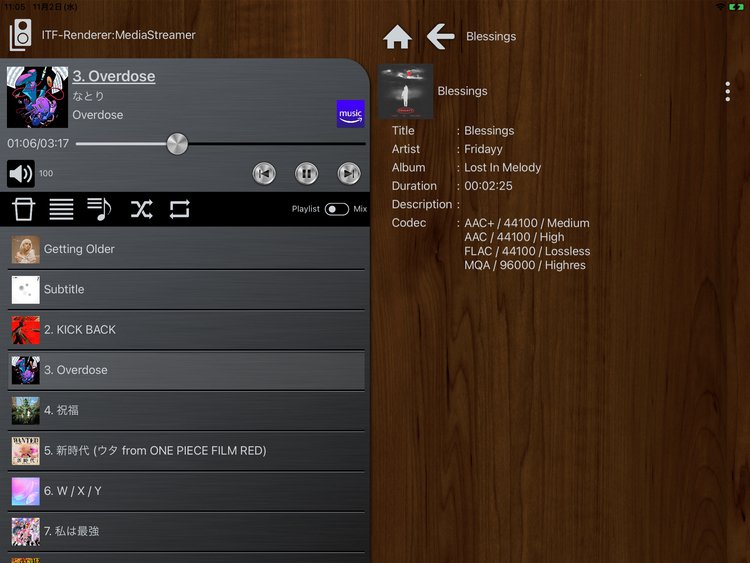
Task: Click the music note queue icon
Action: 100,209
